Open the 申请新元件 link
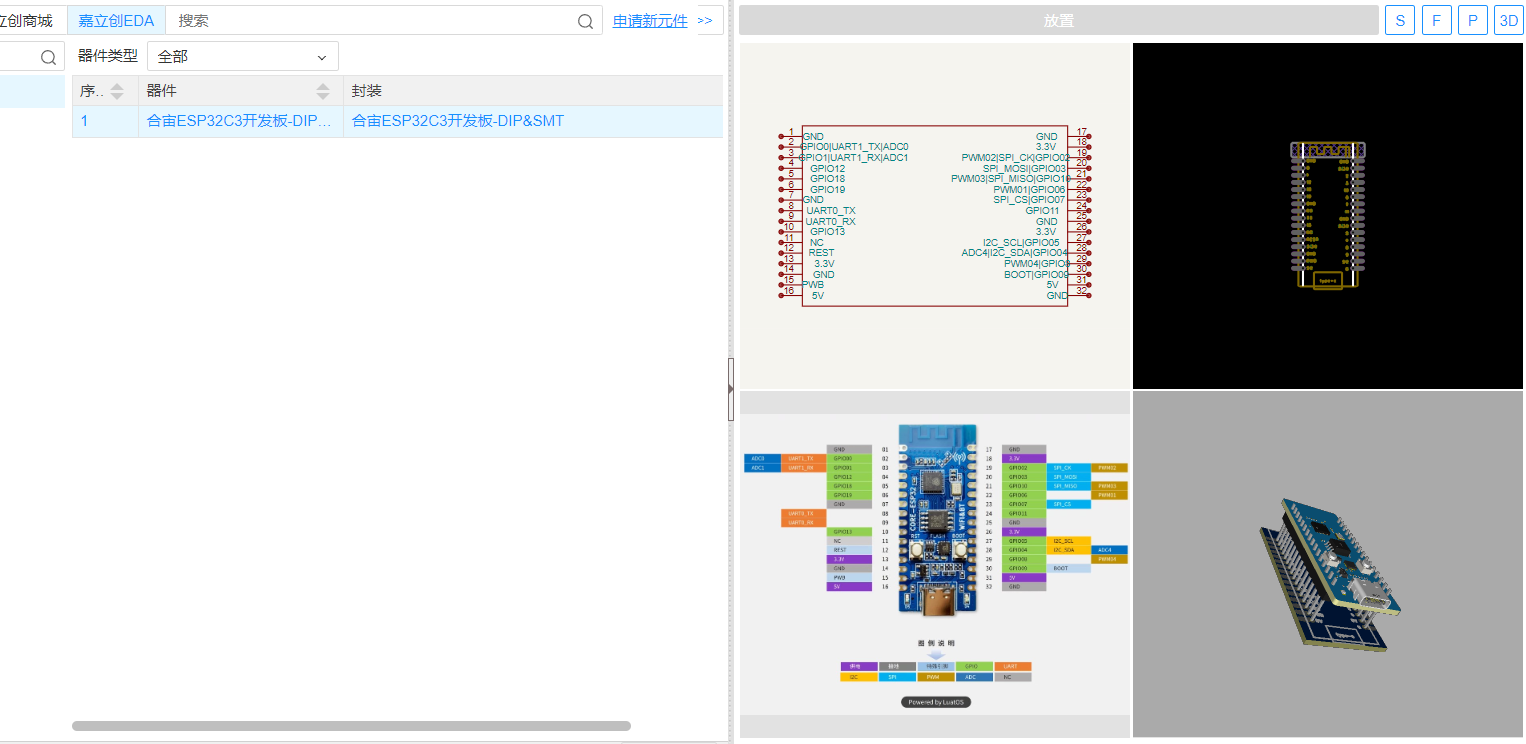The height and width of the screenshot is (744, 1526). (650, 20)
